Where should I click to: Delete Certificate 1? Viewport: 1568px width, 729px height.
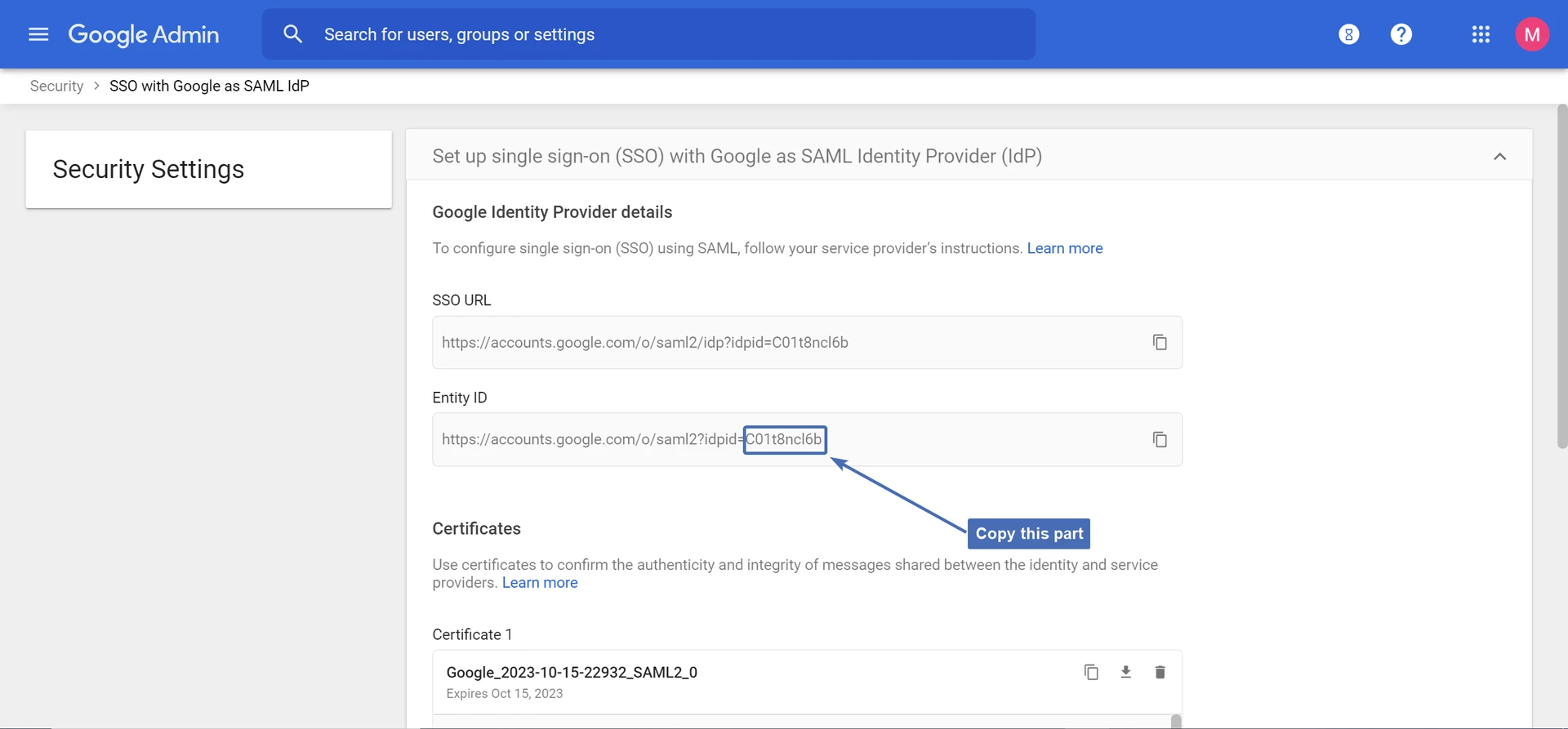[x=1160, y=672]
